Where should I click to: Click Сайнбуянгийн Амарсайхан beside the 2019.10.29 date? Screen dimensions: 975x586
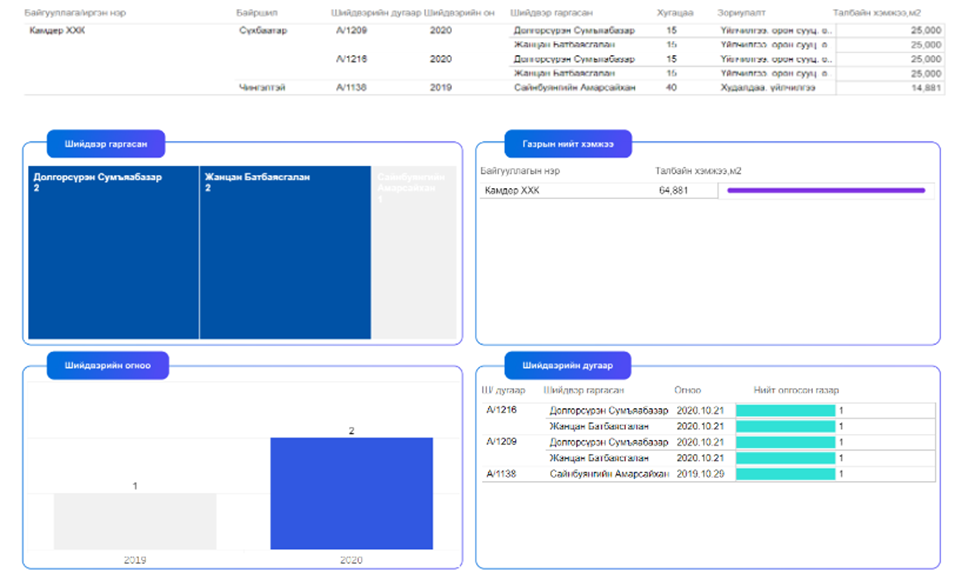(609, 474)
